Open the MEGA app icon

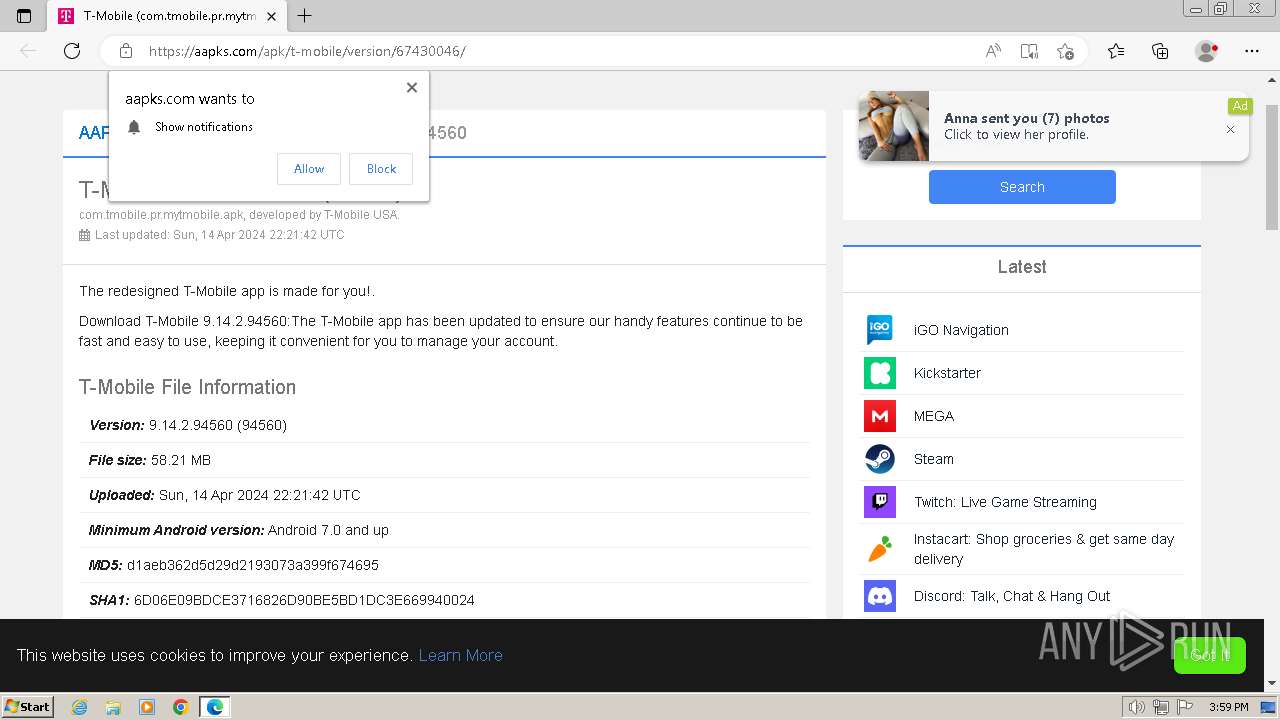(880, 416)
